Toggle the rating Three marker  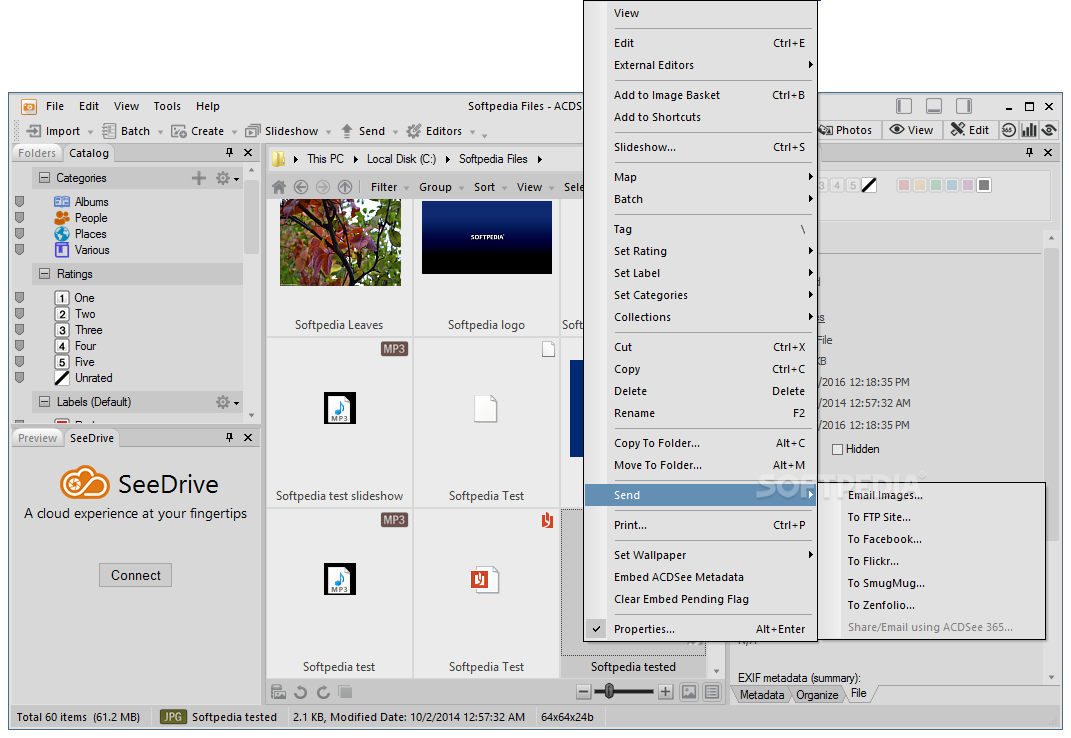point(20,329)
